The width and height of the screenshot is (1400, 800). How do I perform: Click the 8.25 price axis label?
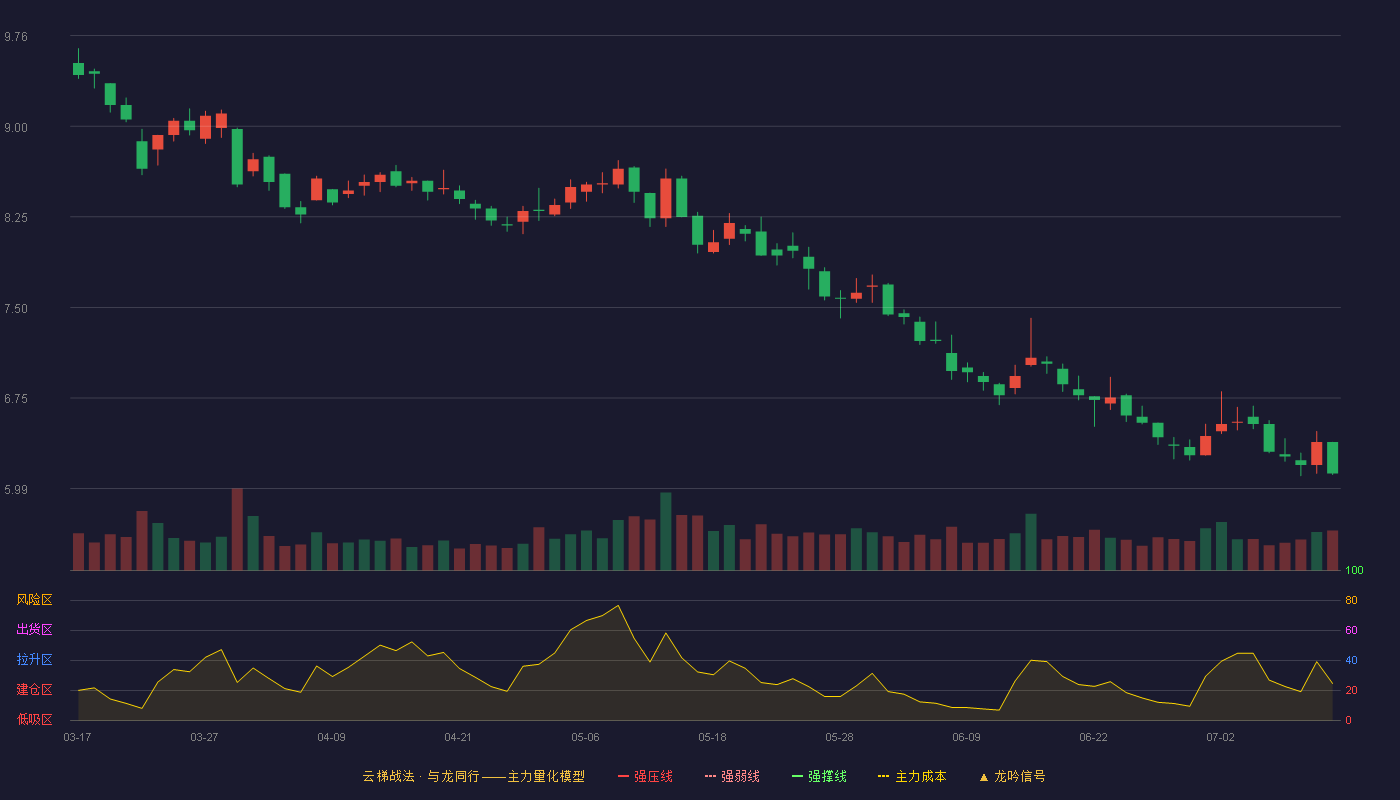pos(16,218)
